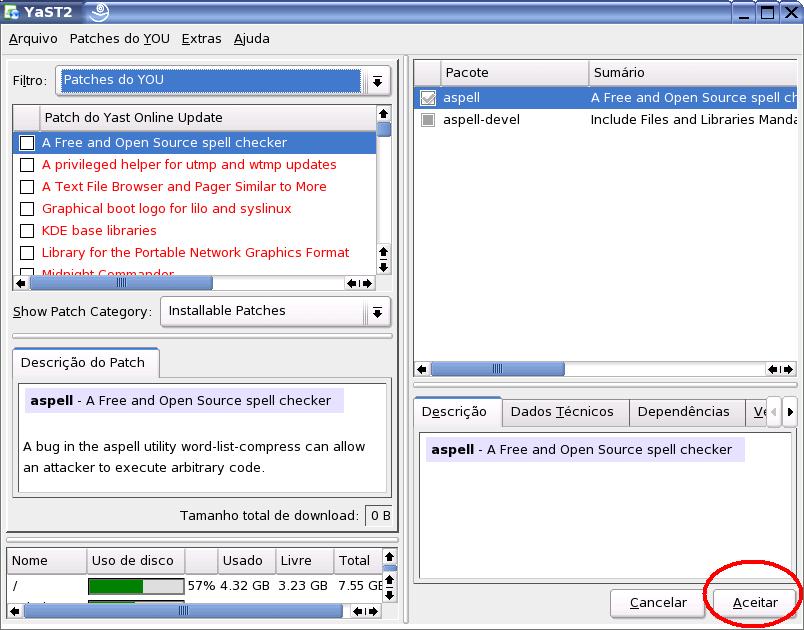Click the Livre column header

click(x=305, y=561)
